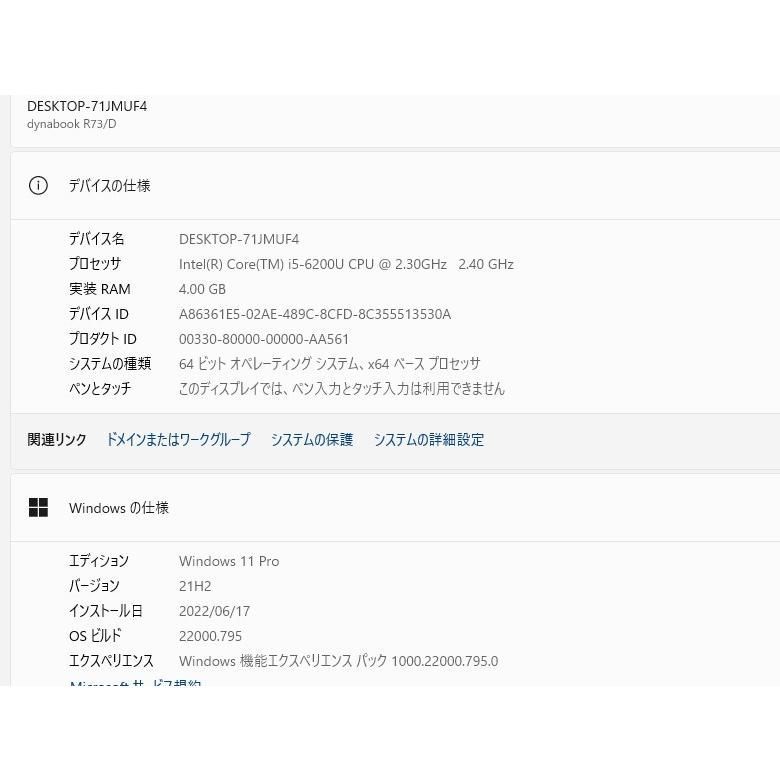Image resolution: width=780 pixels, height=780 pixels.
Task: Collapse the デバイスの仕様 section header
Action: (x=400, y=185)
